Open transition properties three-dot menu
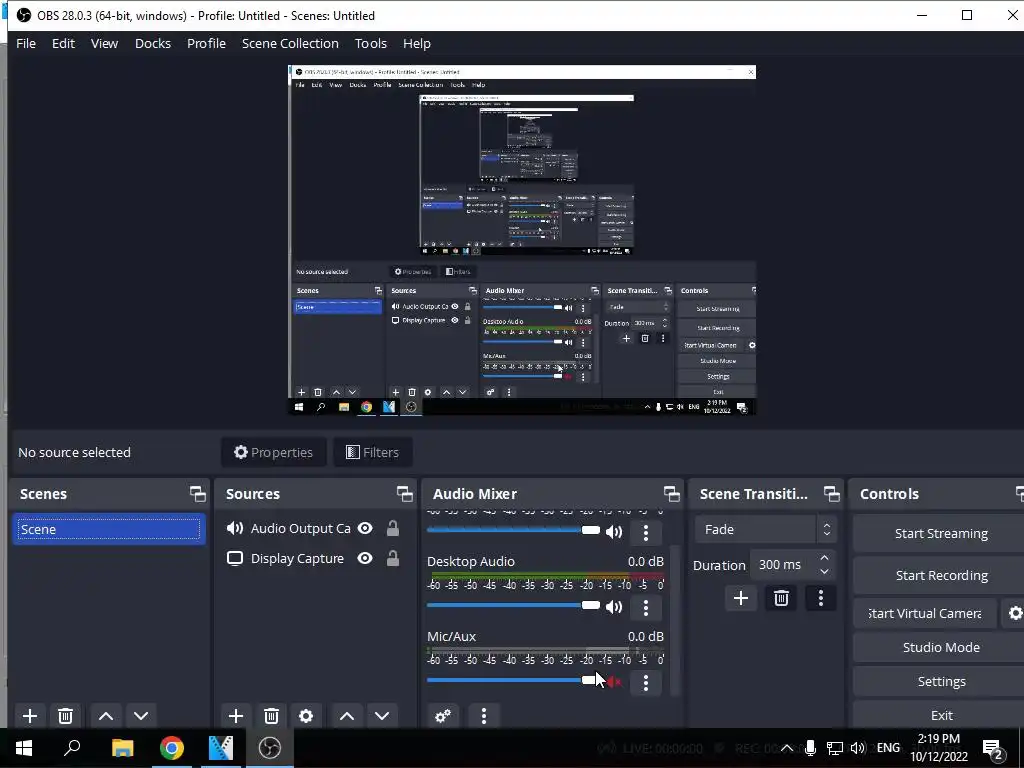Screen dimensions: 1024x768 point(821,598)
